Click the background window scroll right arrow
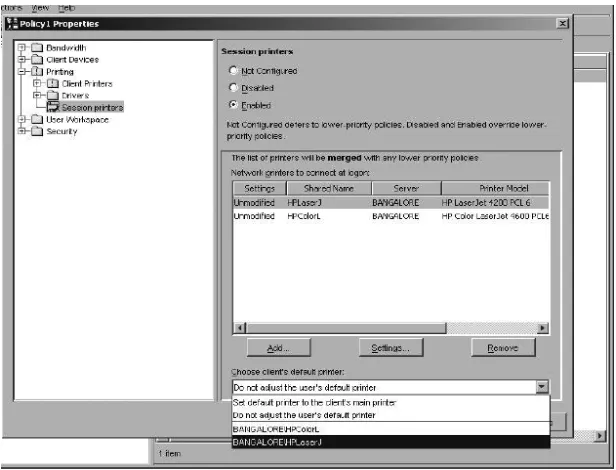 click(600, 435)
